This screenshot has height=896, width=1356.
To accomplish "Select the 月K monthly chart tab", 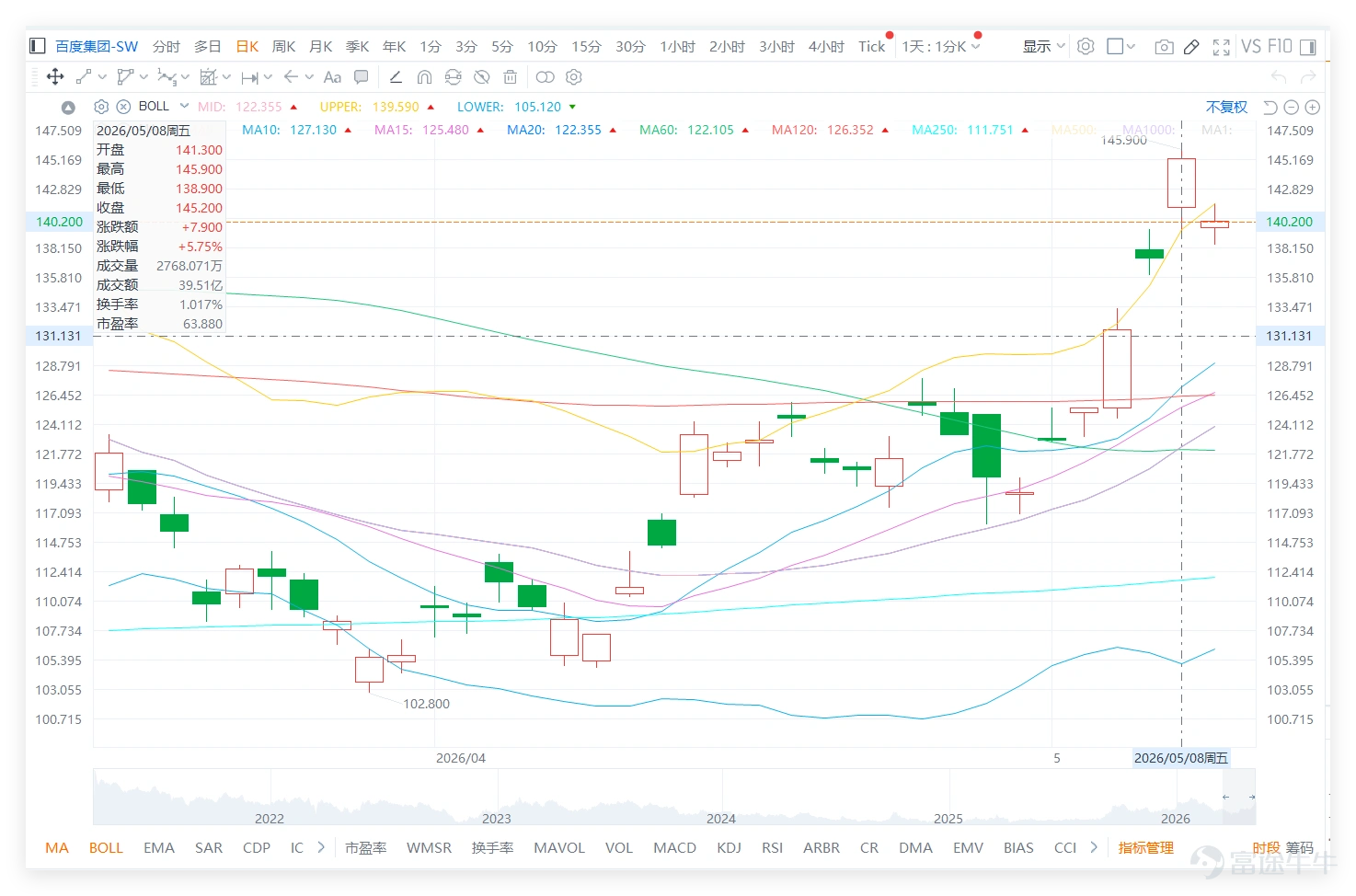I will click(321, 46).
